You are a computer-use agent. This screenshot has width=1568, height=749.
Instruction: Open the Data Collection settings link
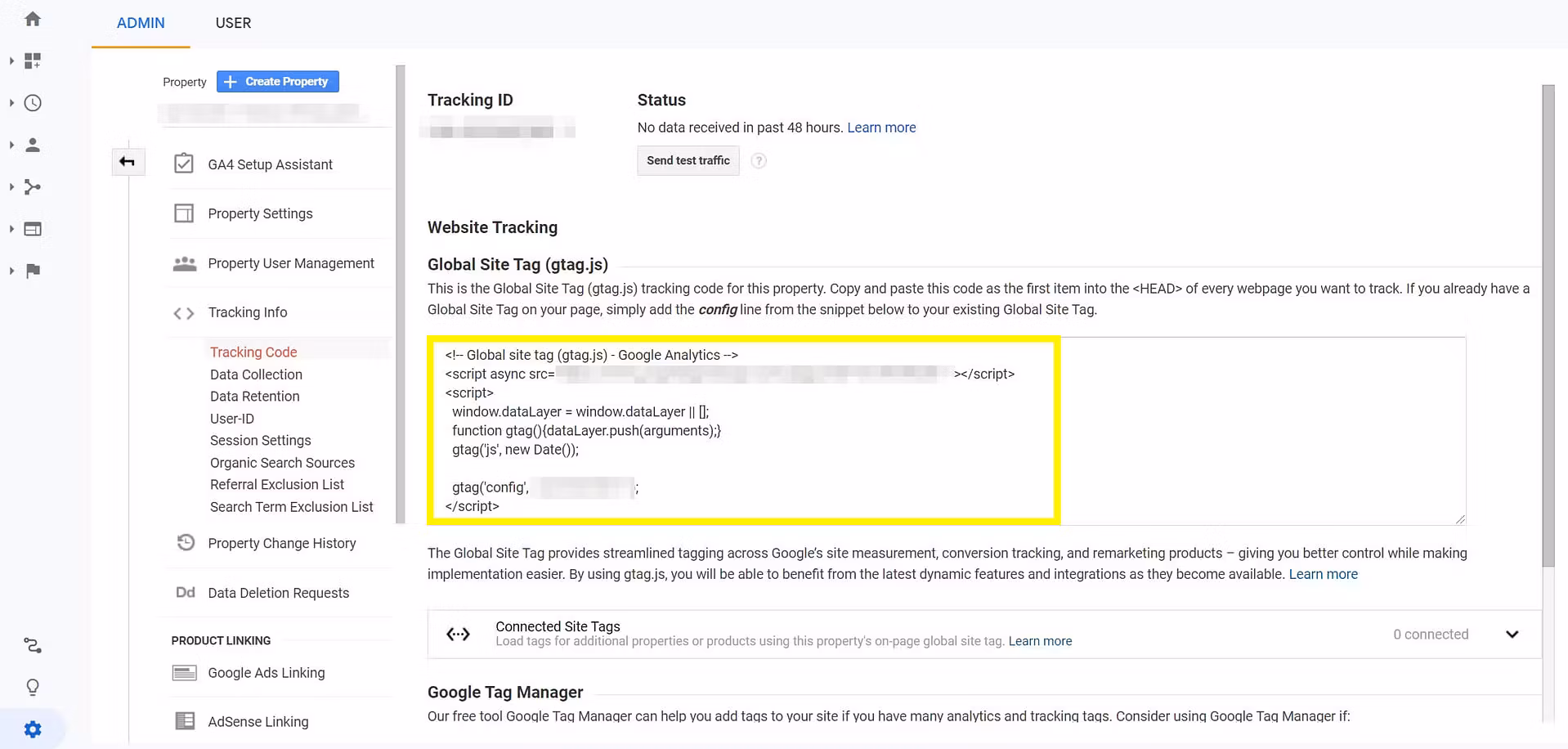[255, 374]
